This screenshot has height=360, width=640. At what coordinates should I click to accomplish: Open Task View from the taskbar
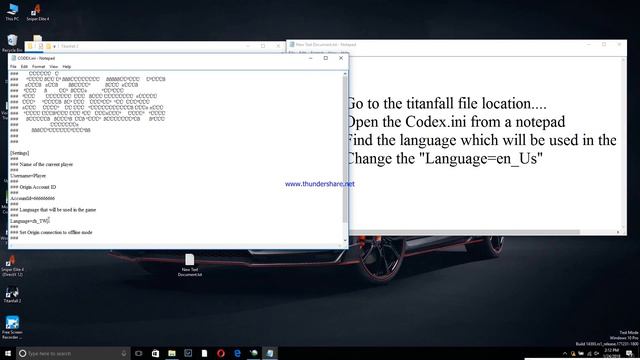pos(139,353)
